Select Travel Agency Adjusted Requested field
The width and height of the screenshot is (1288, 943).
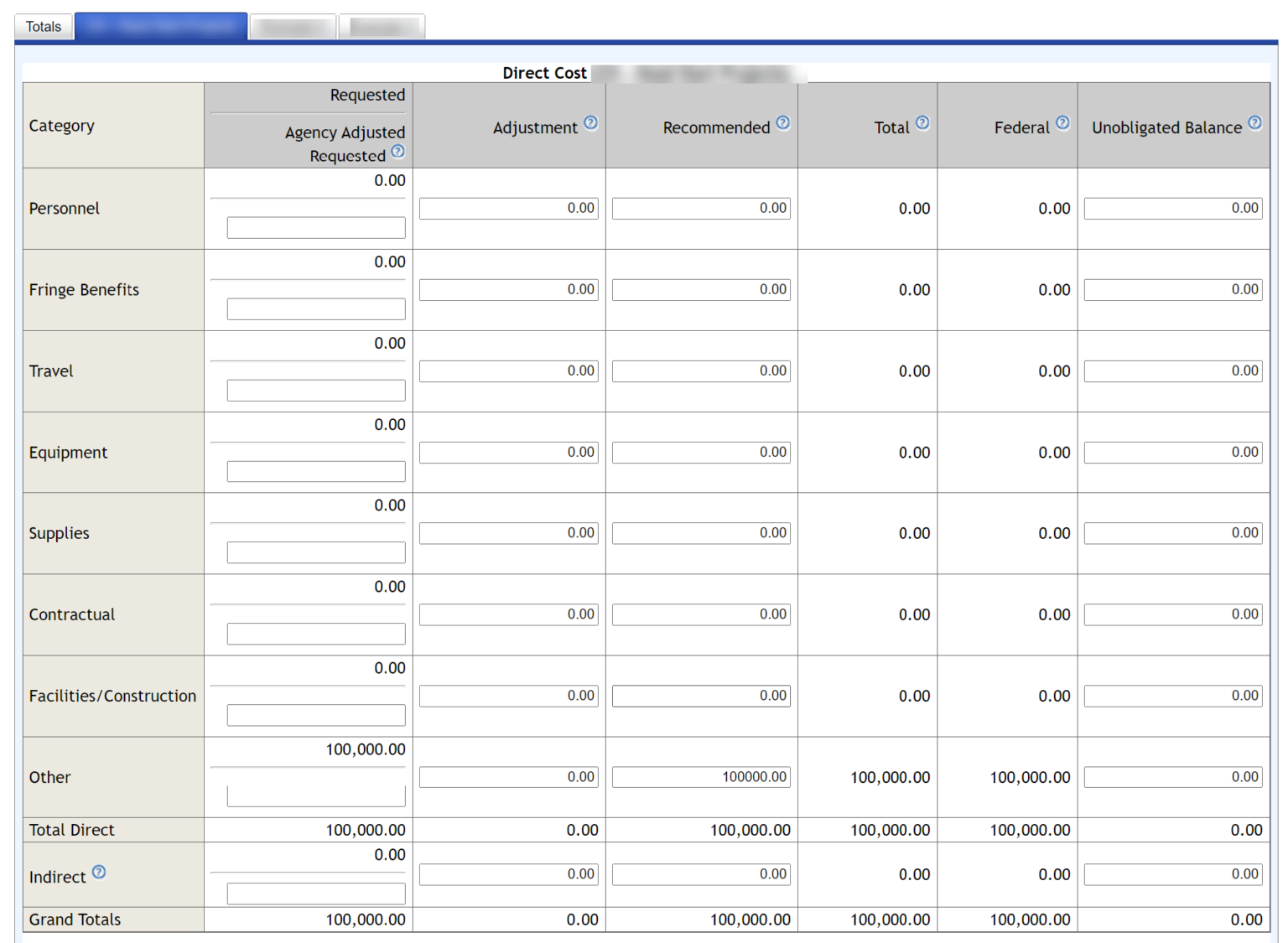pyautogui.click(x=316, y=391)
